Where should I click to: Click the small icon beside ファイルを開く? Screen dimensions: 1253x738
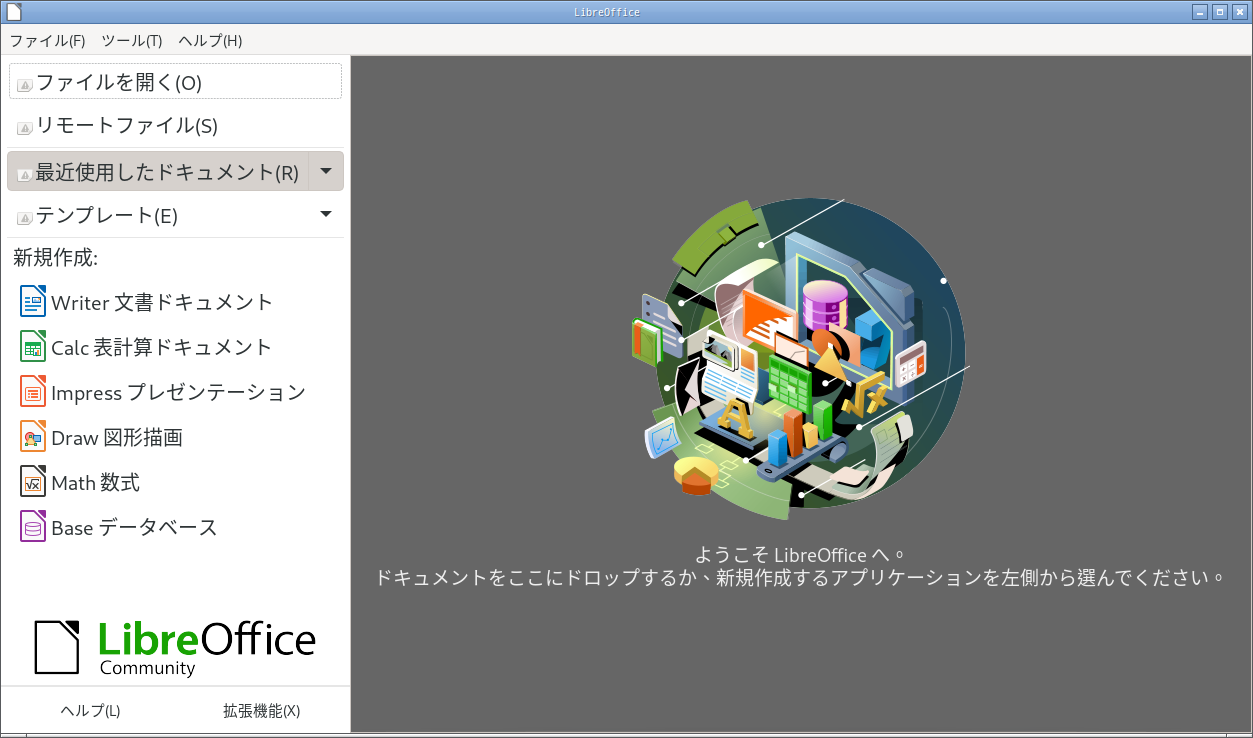click(x=25, y=85)
